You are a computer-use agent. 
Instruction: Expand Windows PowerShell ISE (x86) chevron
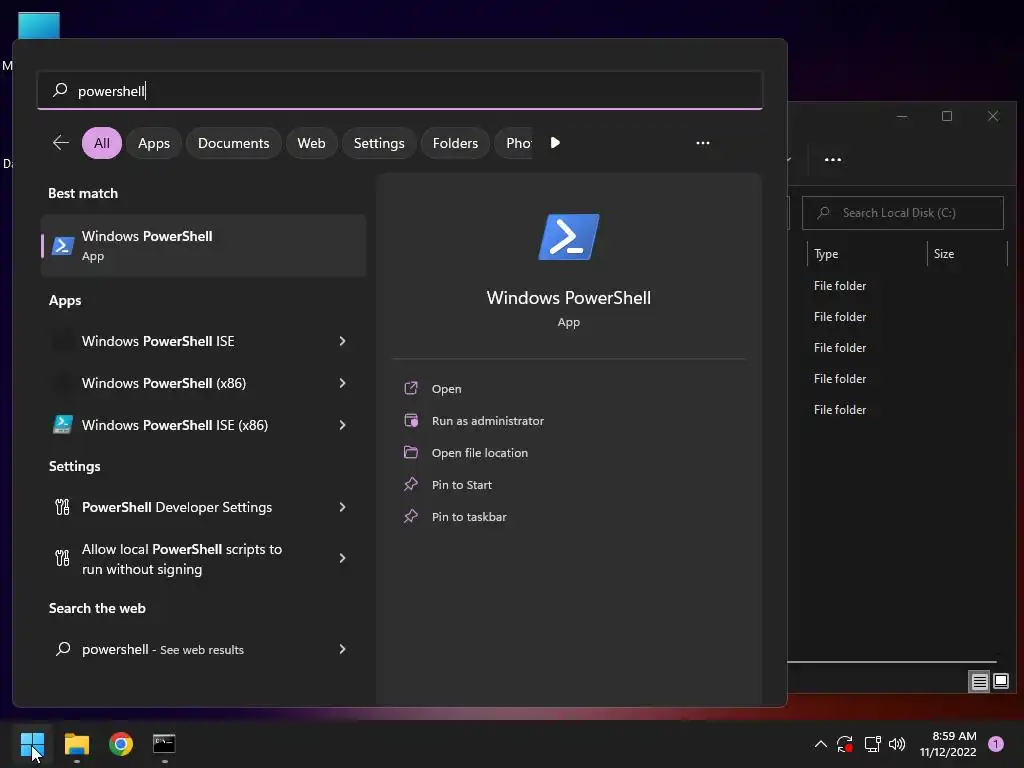[342, 424]
